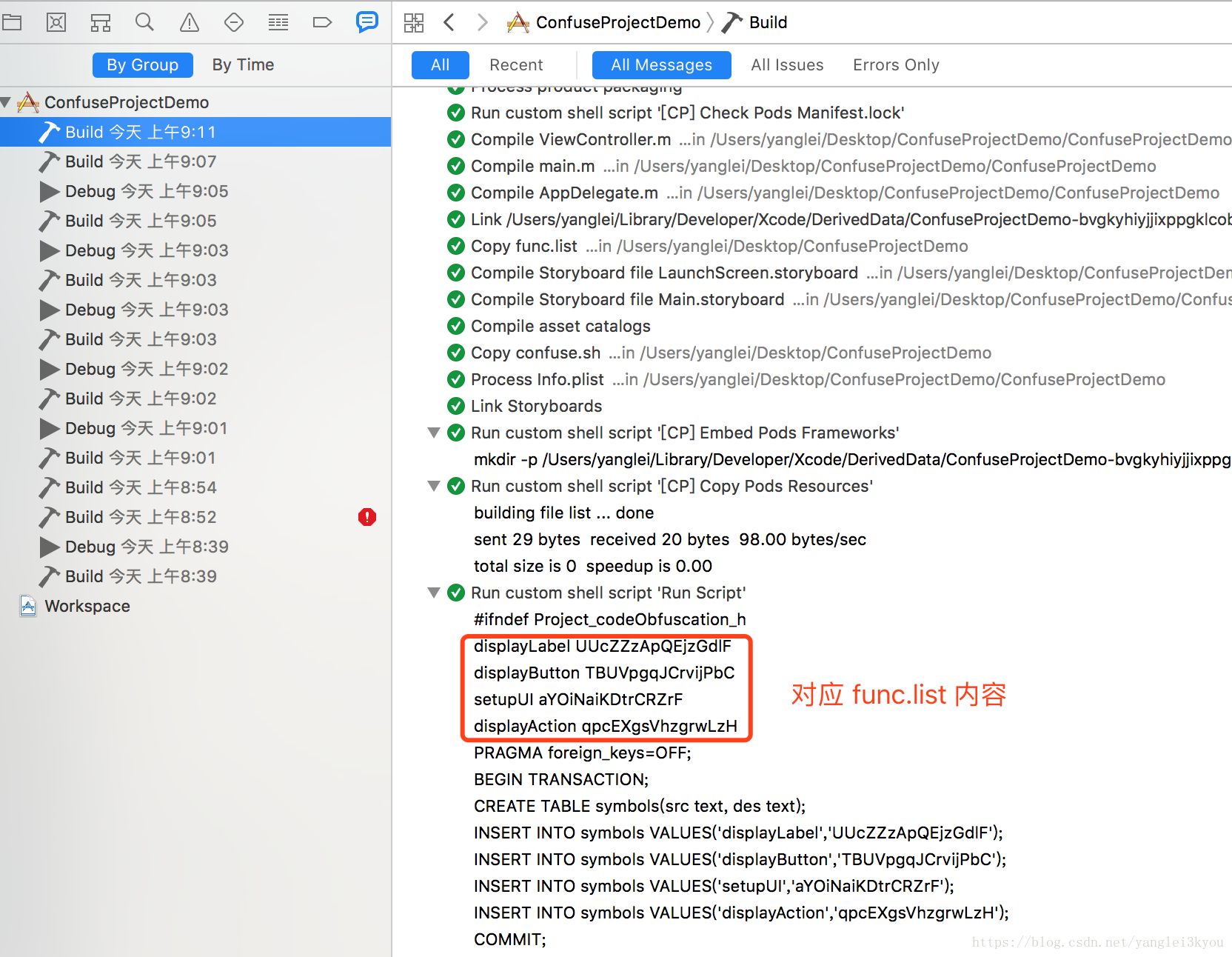This screenshot has width=1232, height=957.
Task: Switch the navigator to By Group
Action: point(143,64)
